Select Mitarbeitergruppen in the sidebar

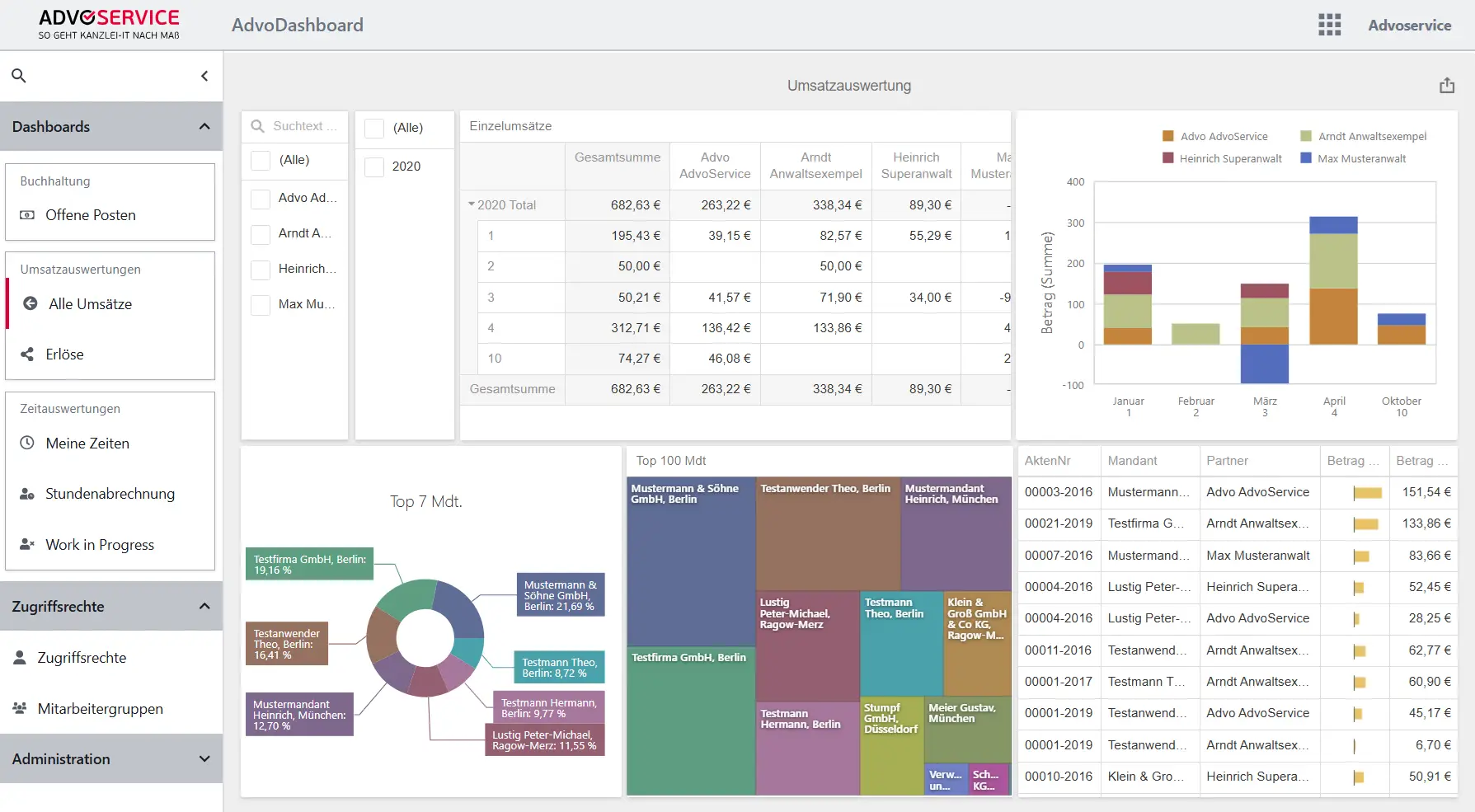[x=100, y=708]
